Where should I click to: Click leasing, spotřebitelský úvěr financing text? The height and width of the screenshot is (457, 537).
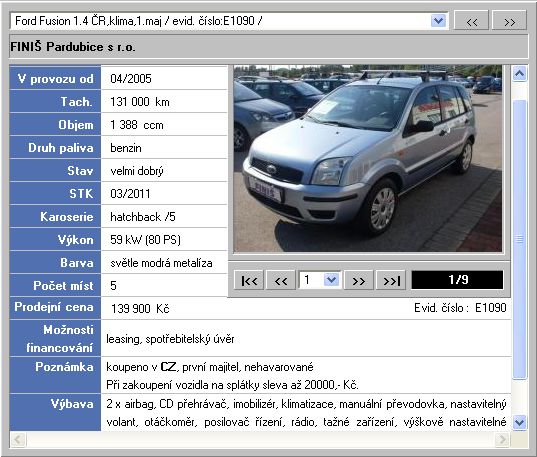(170, 339)
